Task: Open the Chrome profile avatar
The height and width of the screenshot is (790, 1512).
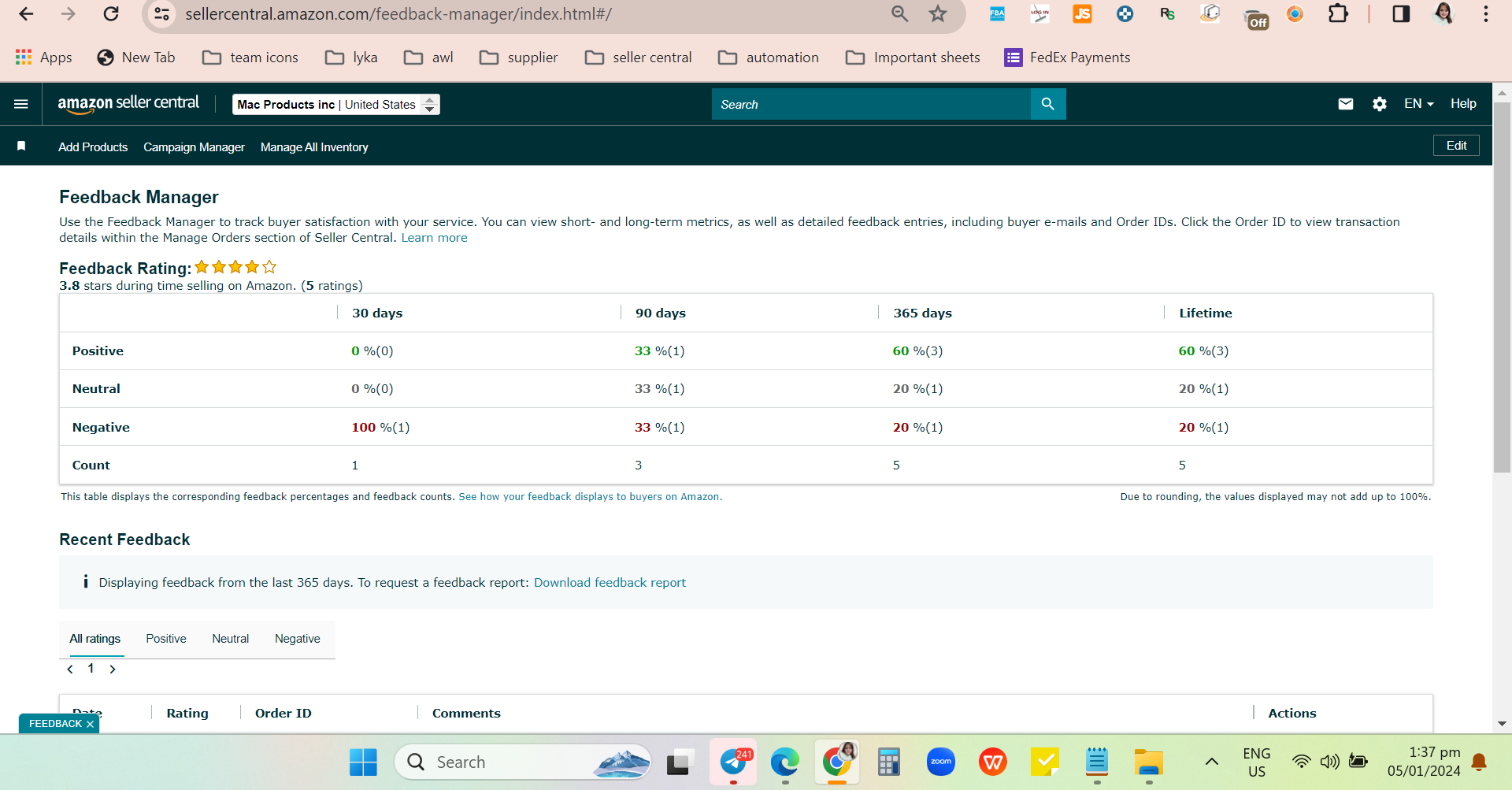Action: coord(1443,13)
